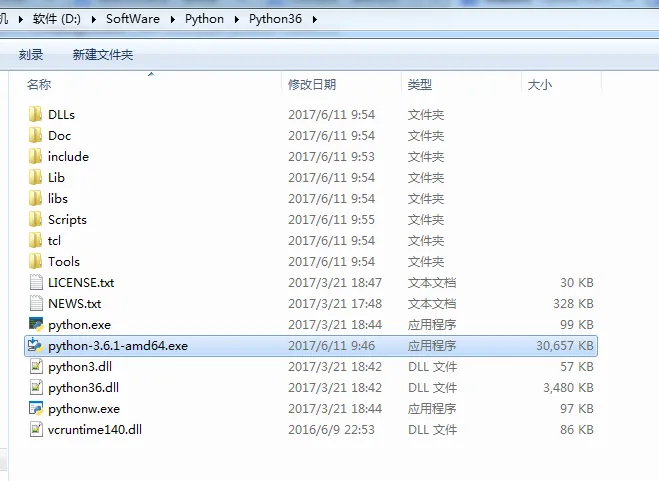Viewport: 659px width, 481px height.
Task: Click date 2017/6/11 9:55 of Scripts
Action: (x=331, y=219)
